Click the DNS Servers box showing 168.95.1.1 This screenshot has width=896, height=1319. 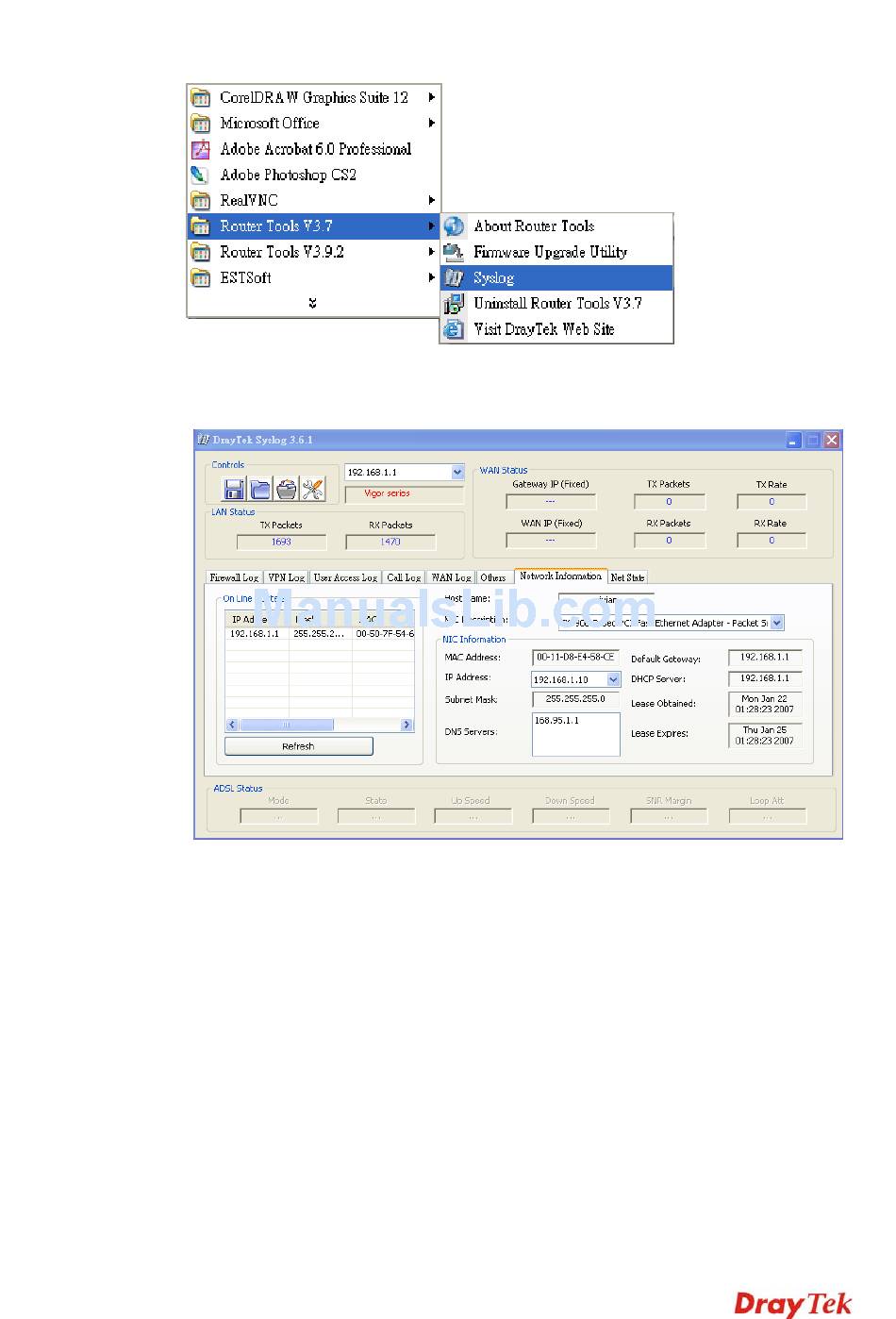[x=575, y=734]
